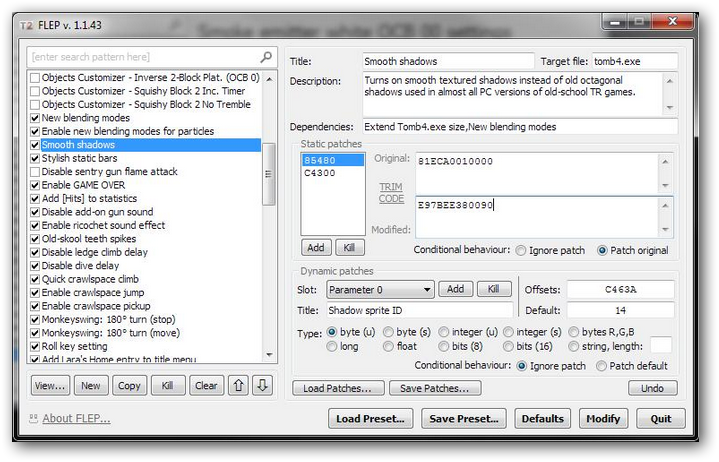Image resolution: width=719 pixels, height=462 pixels.
Task: Click the Default value field 14
Action: [620, 310]
